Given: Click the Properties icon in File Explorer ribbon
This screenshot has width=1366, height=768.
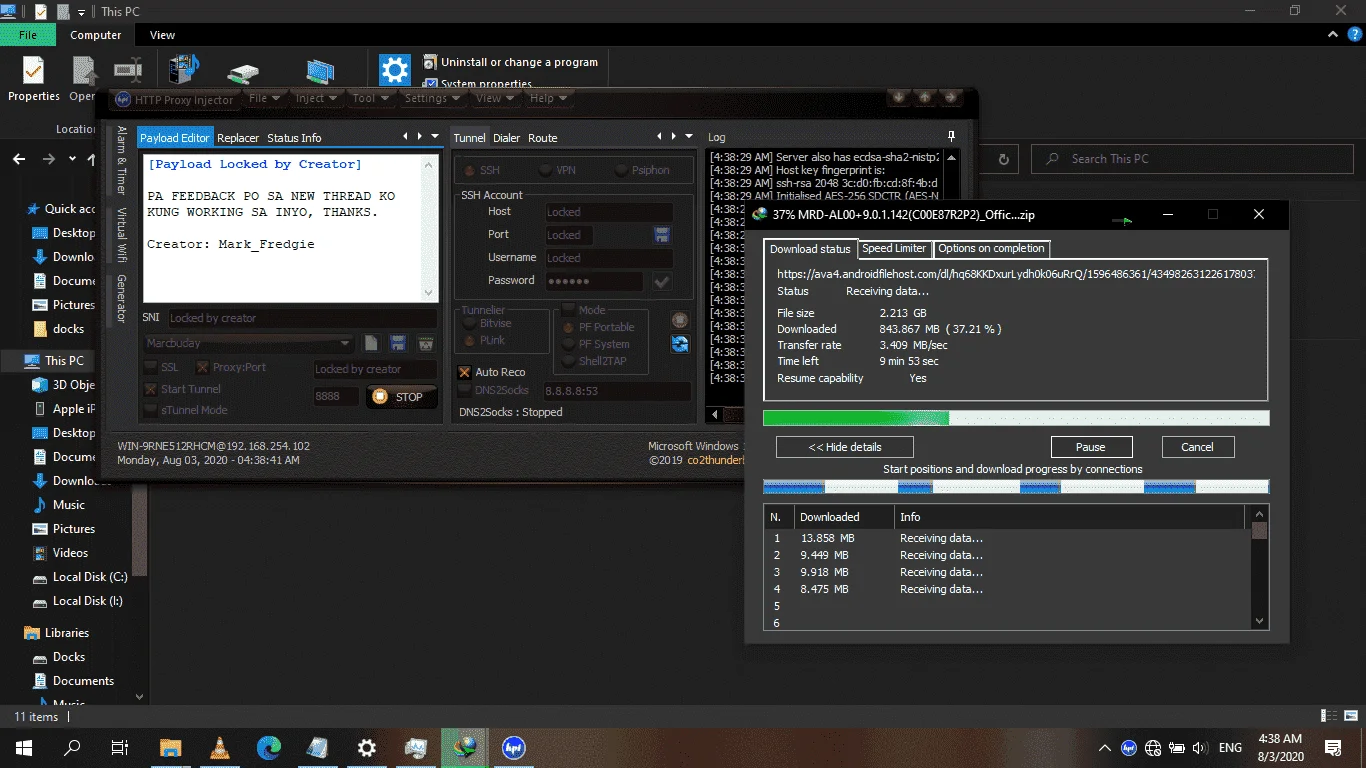Looking at the screenshot, I should 33,72.
